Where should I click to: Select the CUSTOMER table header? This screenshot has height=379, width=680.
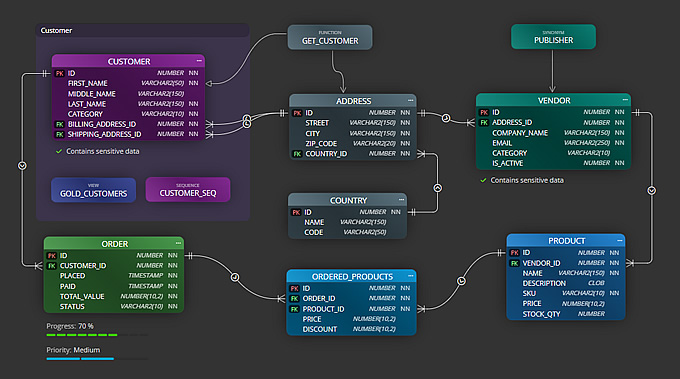click(x=128, y=61)
